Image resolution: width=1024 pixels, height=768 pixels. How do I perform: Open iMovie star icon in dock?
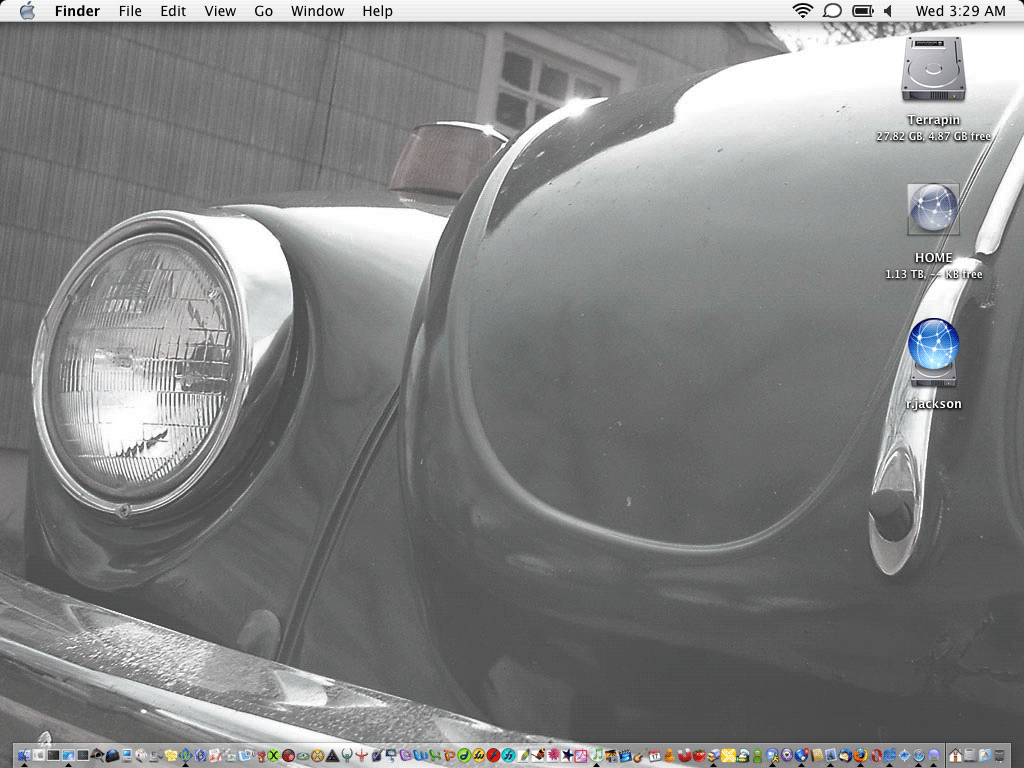(568, 756)
